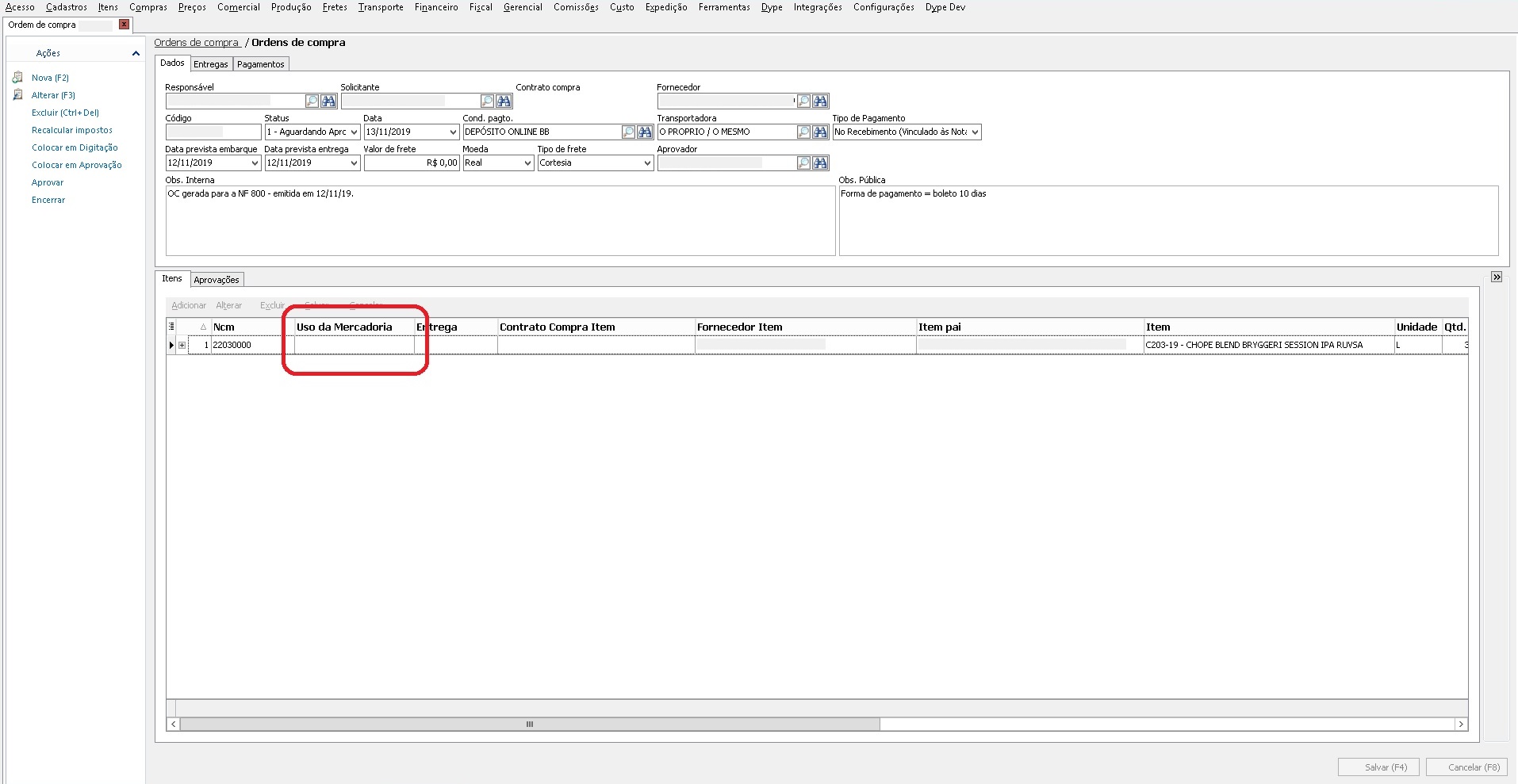Open the Financeiro menu
The height and width of the screenshot is (784, 1518).
click(436, 7)
